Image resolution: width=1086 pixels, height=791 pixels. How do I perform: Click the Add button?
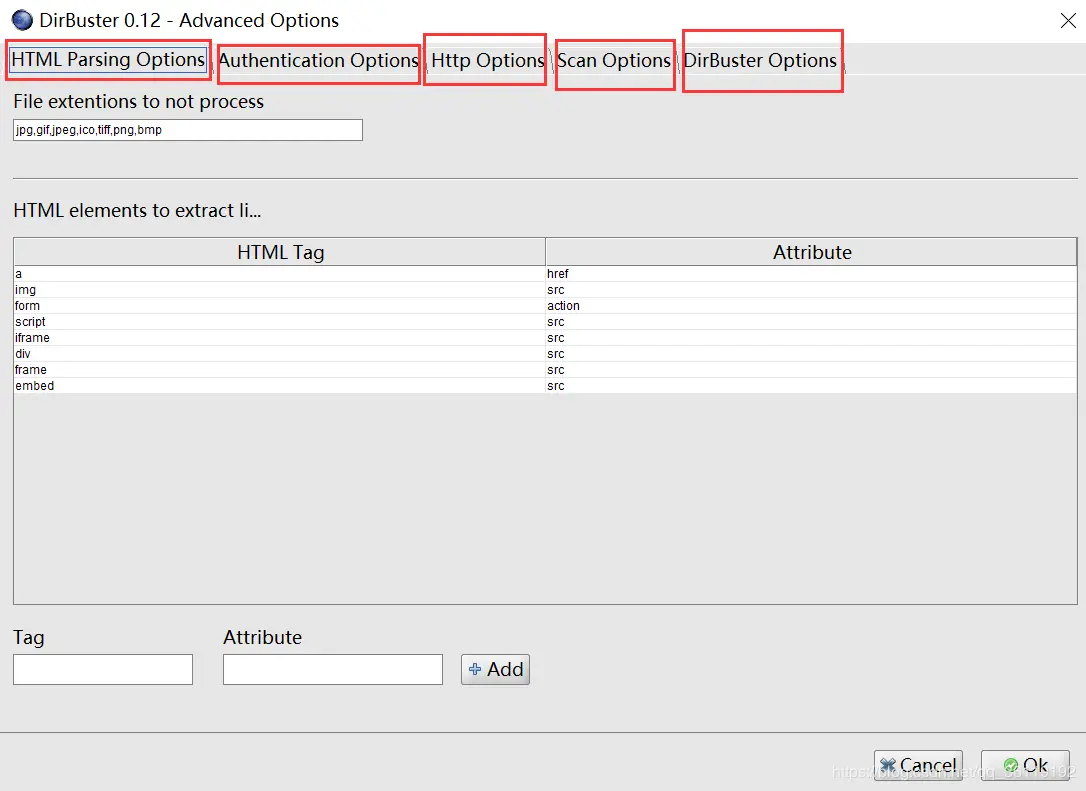click(x=495, y=670)
